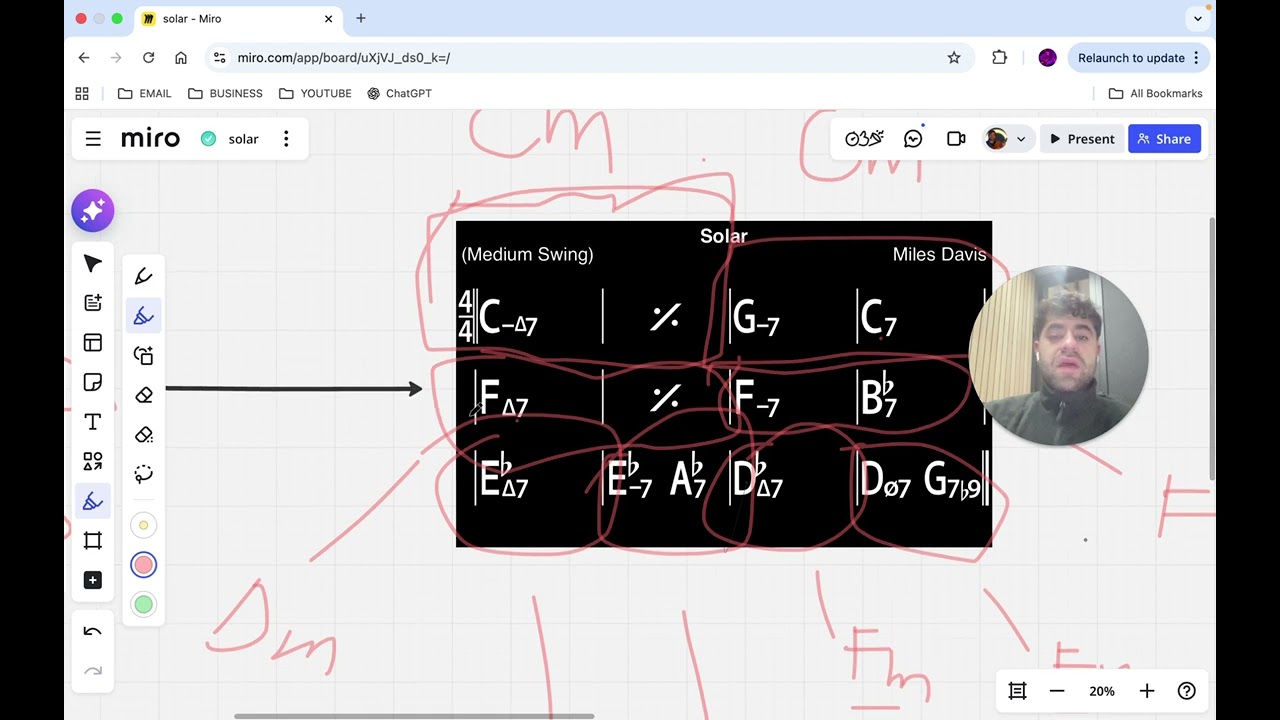
Task: Select the Frame tool
Action: 93,541
